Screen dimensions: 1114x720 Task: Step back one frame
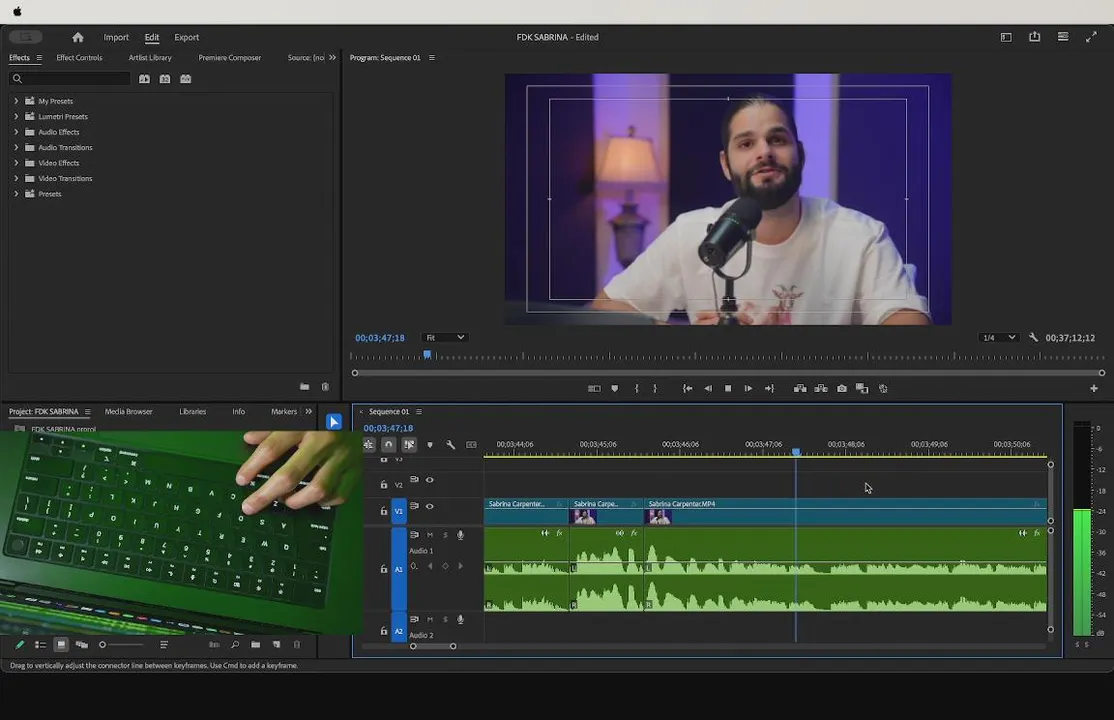pos(708,389)
